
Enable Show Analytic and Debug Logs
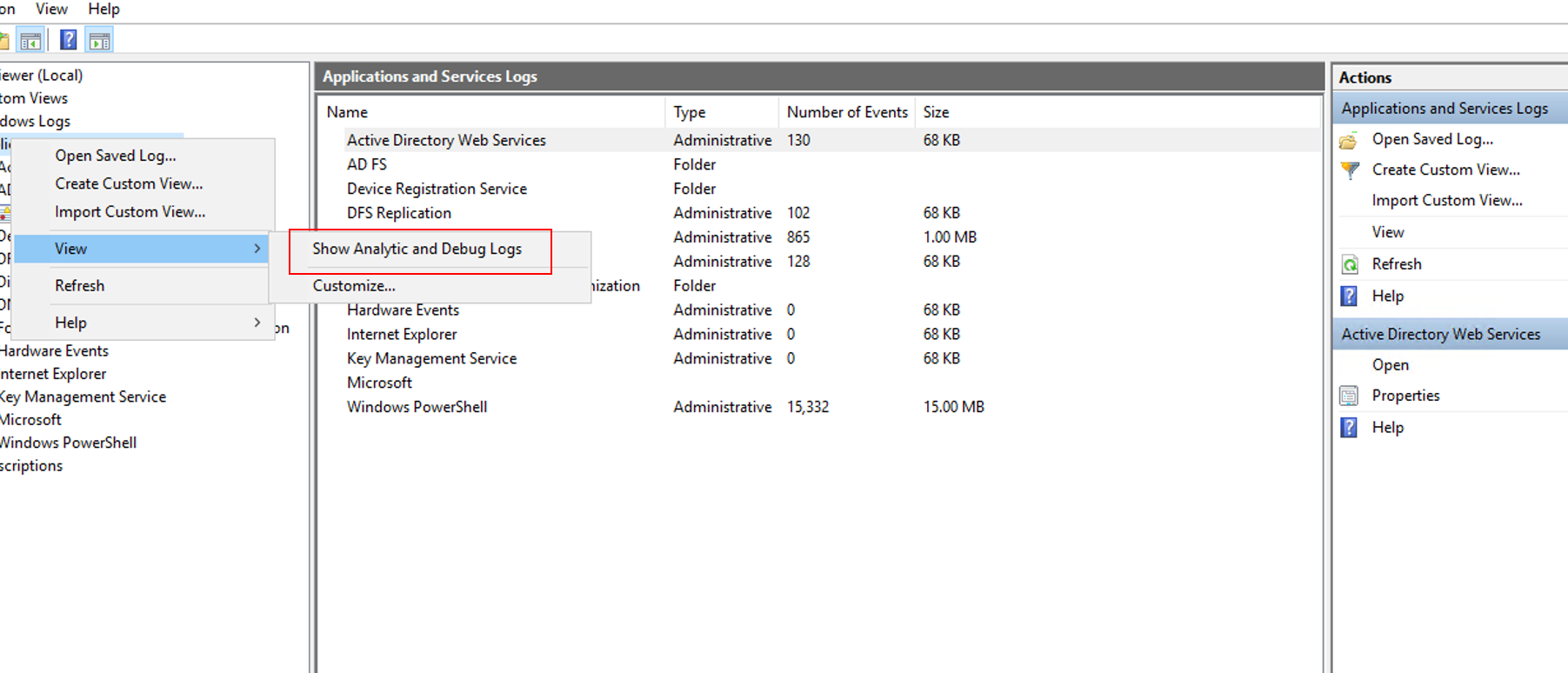(x=417, y=249)
